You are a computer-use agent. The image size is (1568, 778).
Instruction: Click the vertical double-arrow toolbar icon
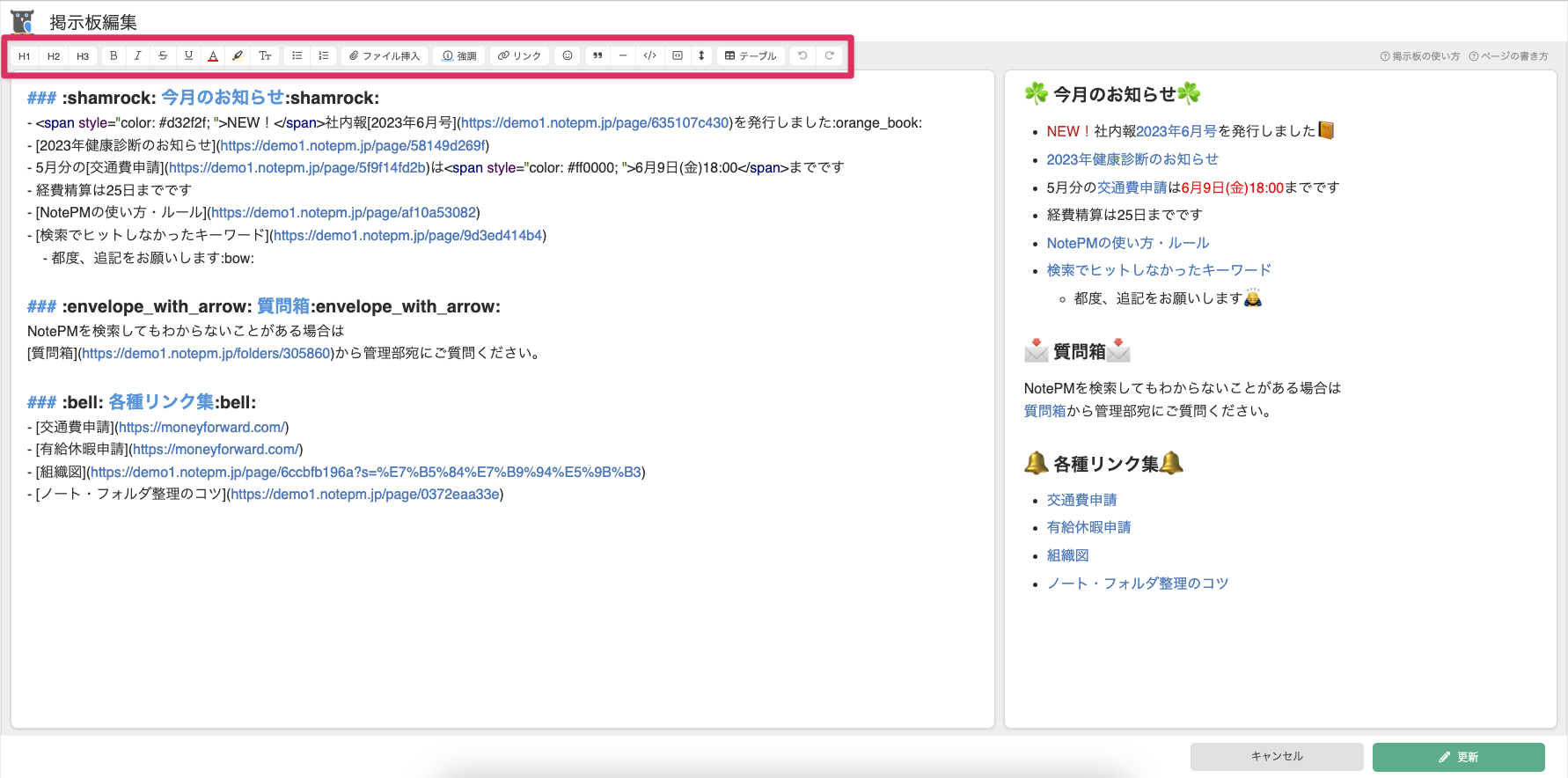(x=701, y=56)
